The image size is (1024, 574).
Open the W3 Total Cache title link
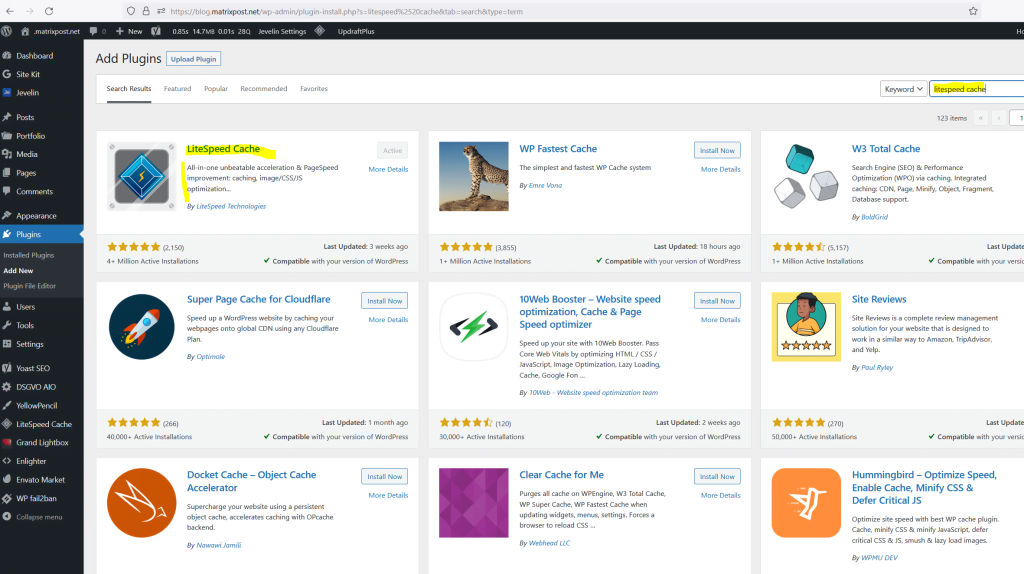point(886,149)
